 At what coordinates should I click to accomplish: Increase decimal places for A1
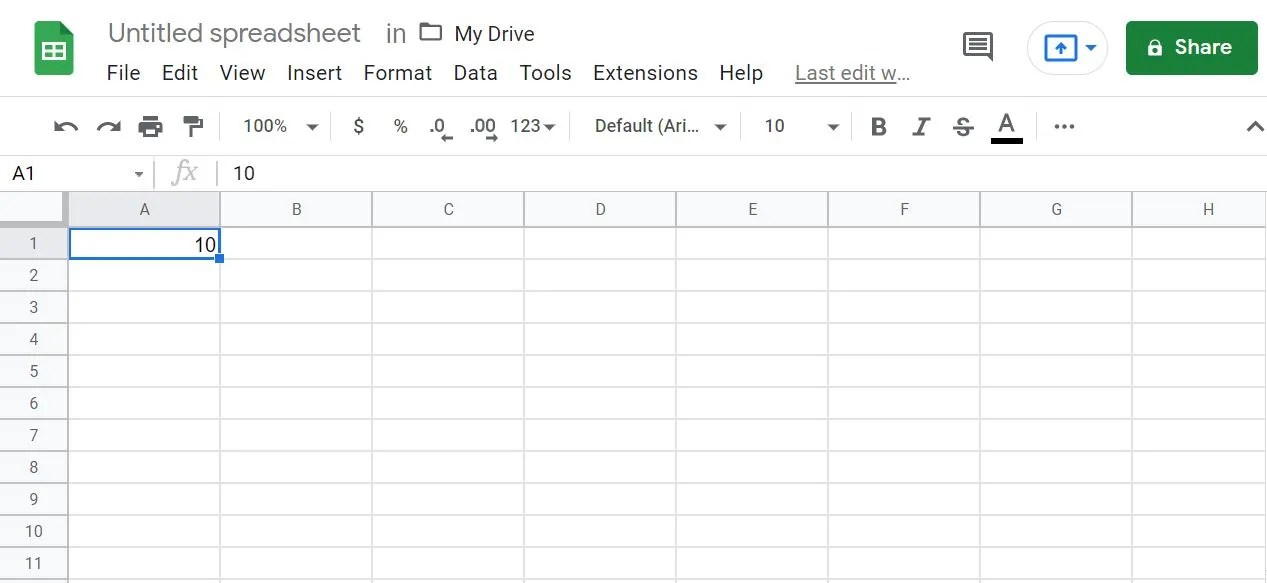pyautogui.click(x=481, y=126)
